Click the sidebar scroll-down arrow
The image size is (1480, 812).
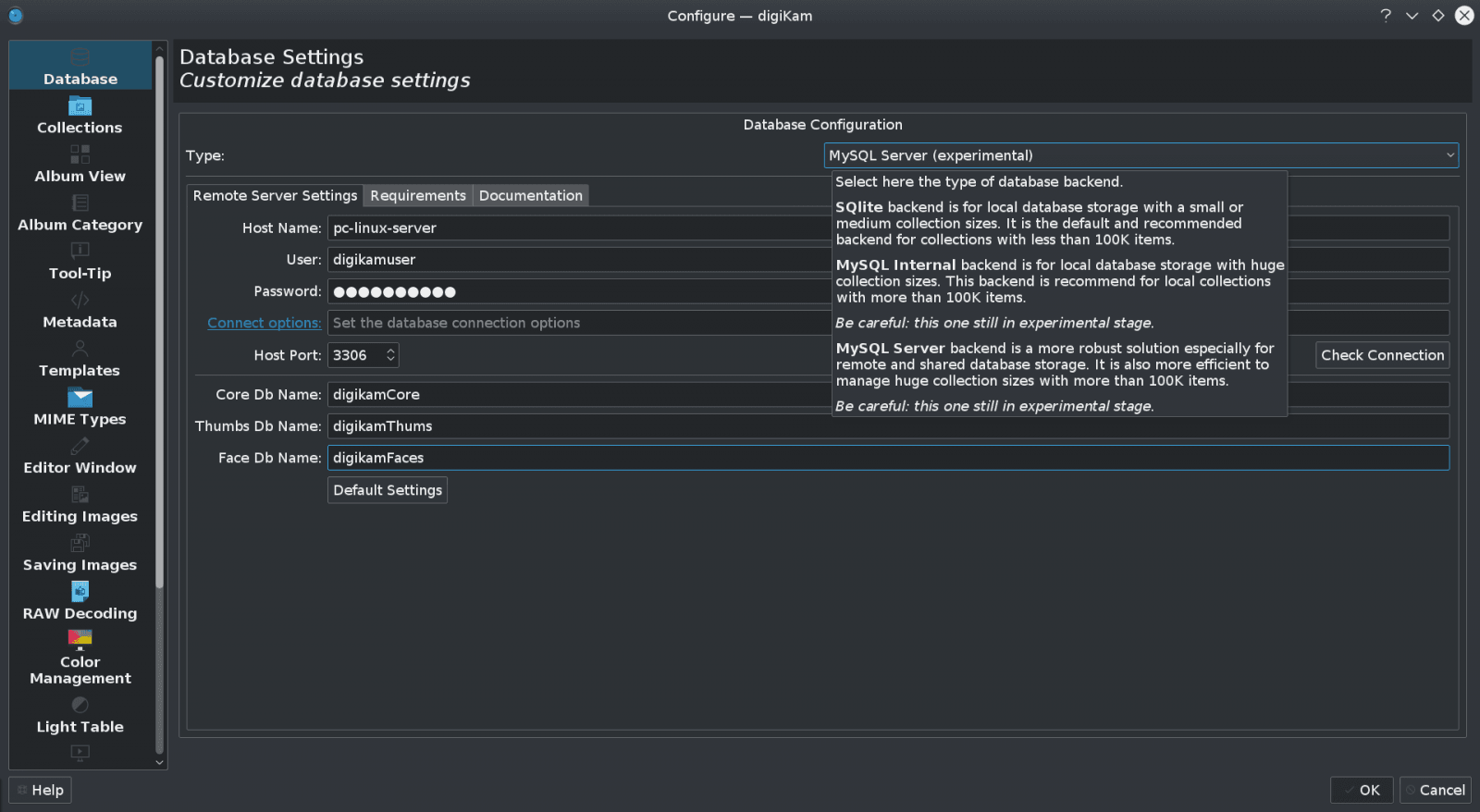159,762
